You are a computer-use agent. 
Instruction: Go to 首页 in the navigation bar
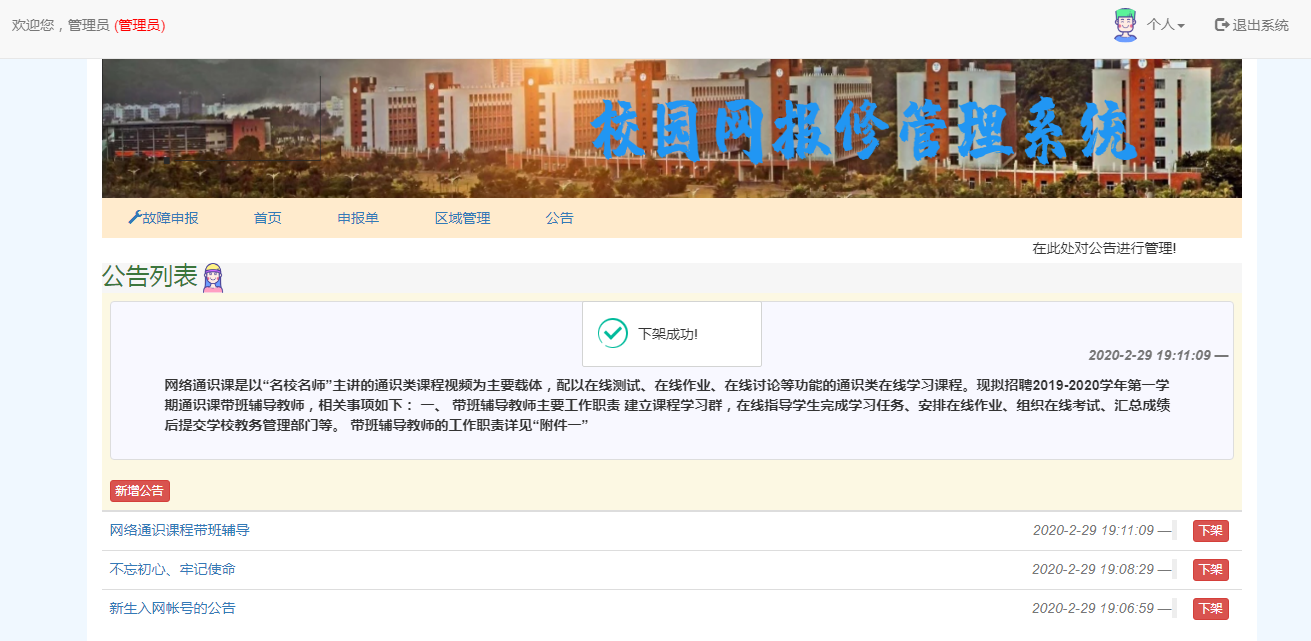coord(268,218)
